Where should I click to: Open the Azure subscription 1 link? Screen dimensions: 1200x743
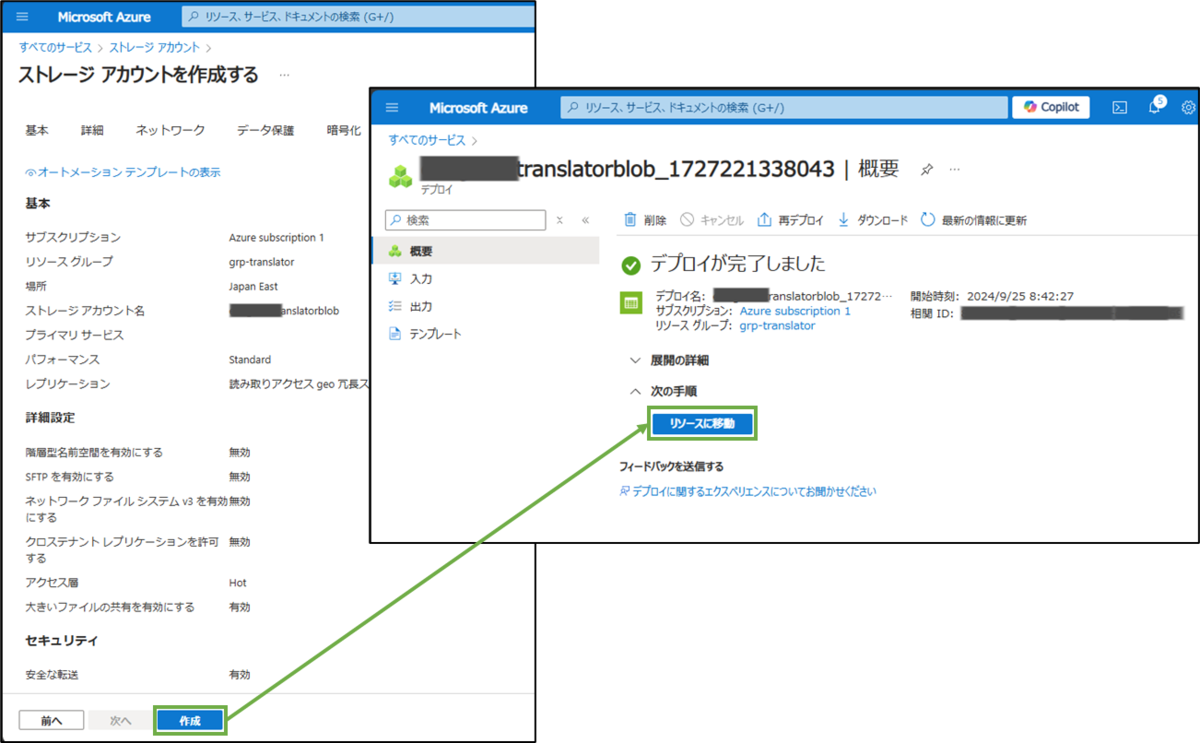795,311
